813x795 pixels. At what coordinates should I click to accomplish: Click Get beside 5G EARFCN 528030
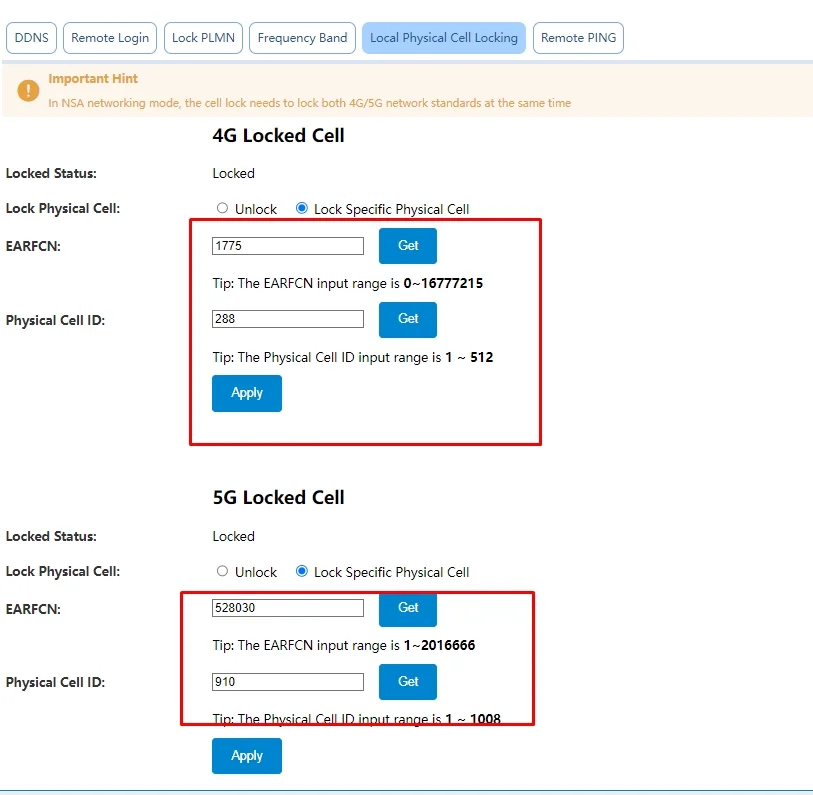(408, 608)
